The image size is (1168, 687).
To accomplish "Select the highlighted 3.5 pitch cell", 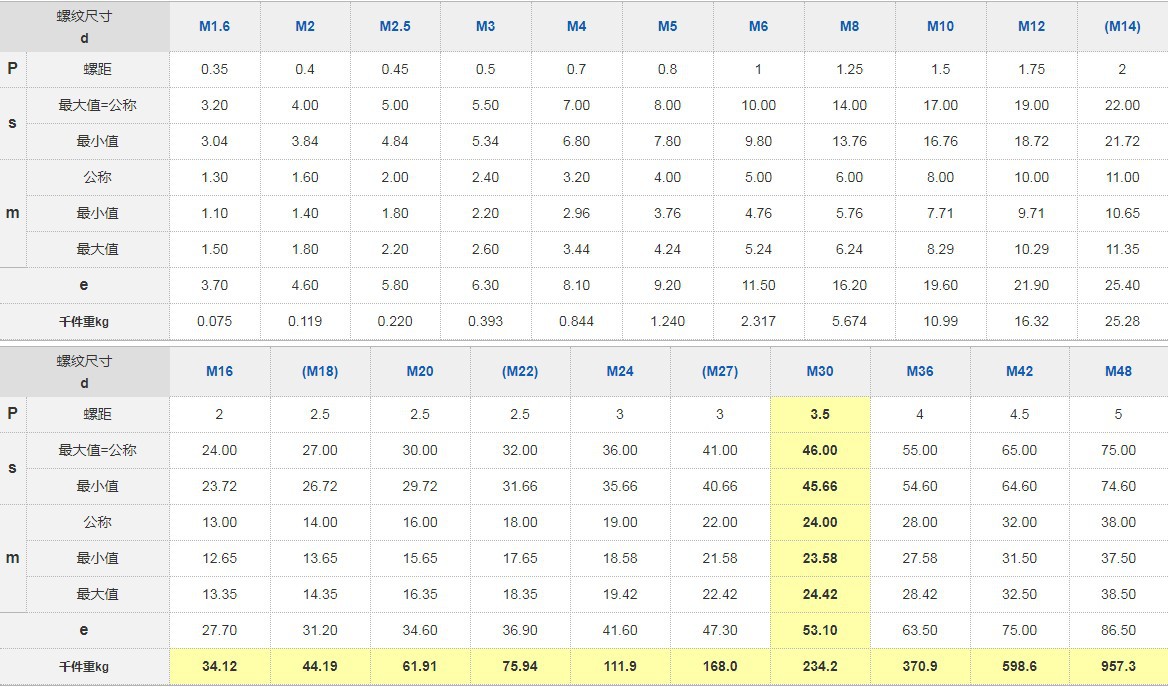I will pyautogui.click(x=820, y=414).
